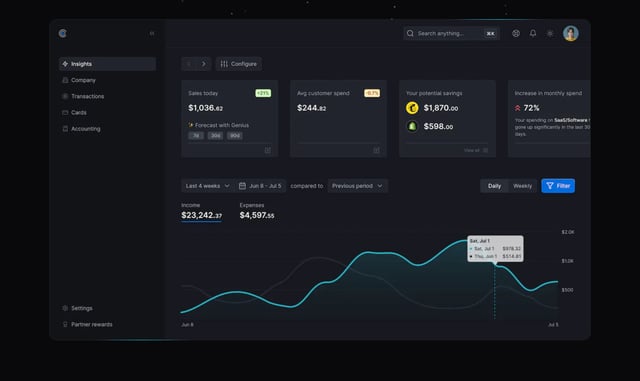
Task: Go to the next insights page arrow
Action: 203,64
